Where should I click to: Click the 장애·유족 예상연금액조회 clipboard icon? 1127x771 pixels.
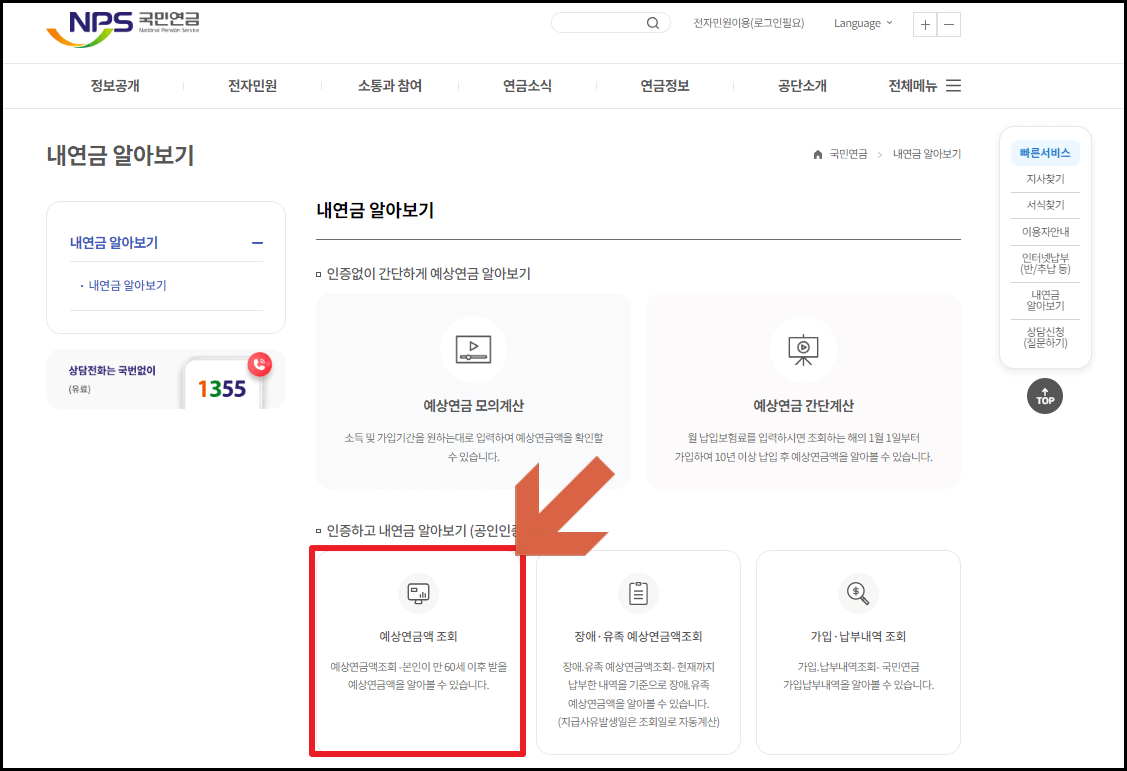pos(637,592)
